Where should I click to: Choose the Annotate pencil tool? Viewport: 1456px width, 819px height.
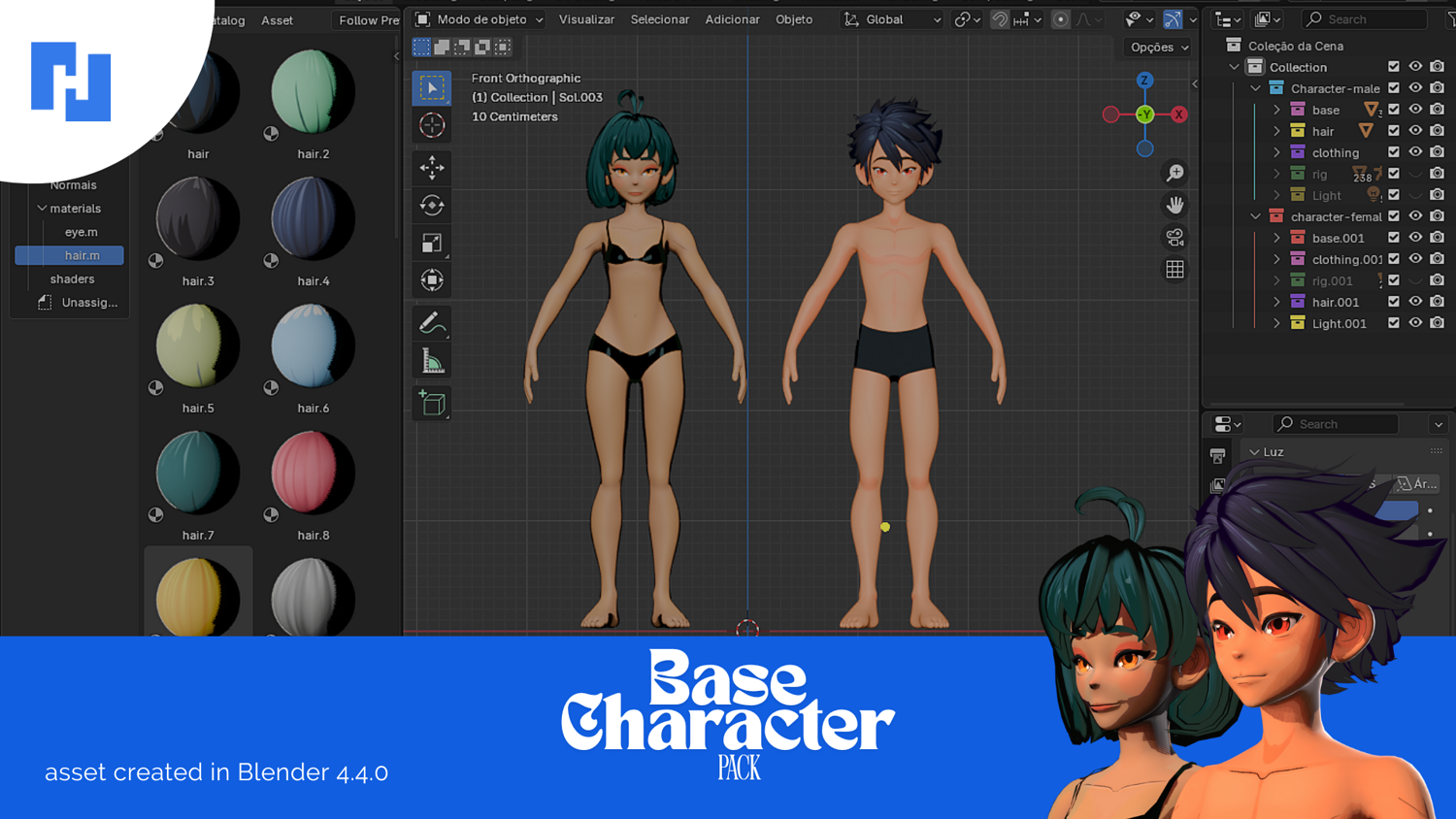[432, 323]
